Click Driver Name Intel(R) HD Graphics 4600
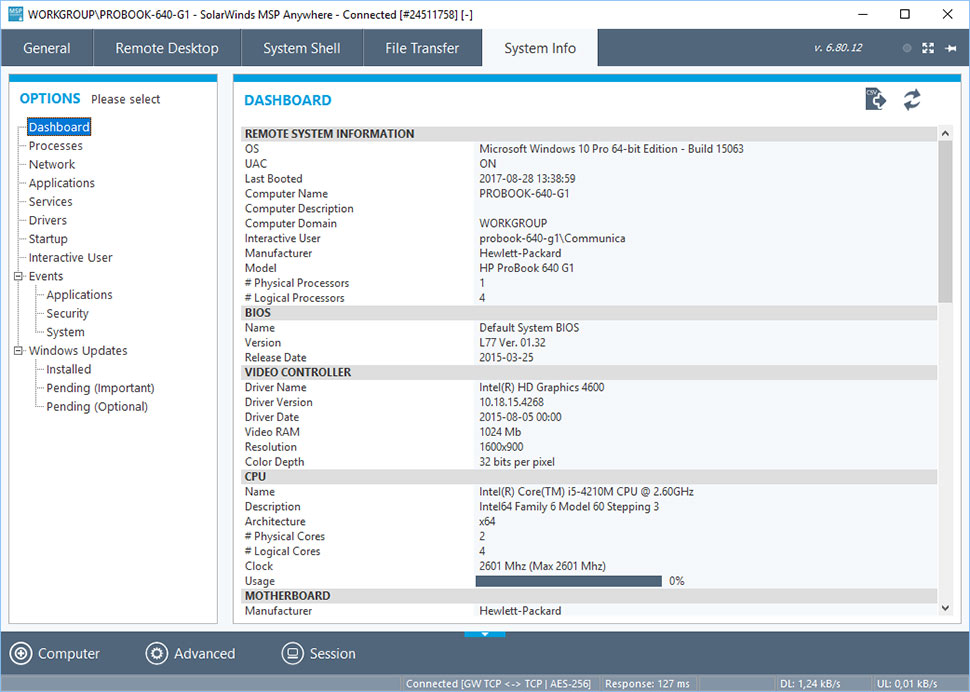This screenshot has height=692, width=970. click(x=541, y=387)
